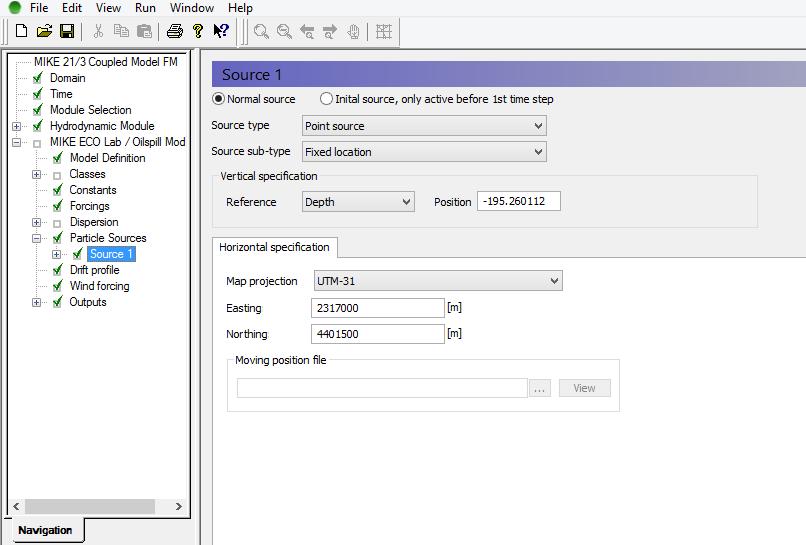Click the green check icon beside Forcings
The image size is (806, 545).
58,206
